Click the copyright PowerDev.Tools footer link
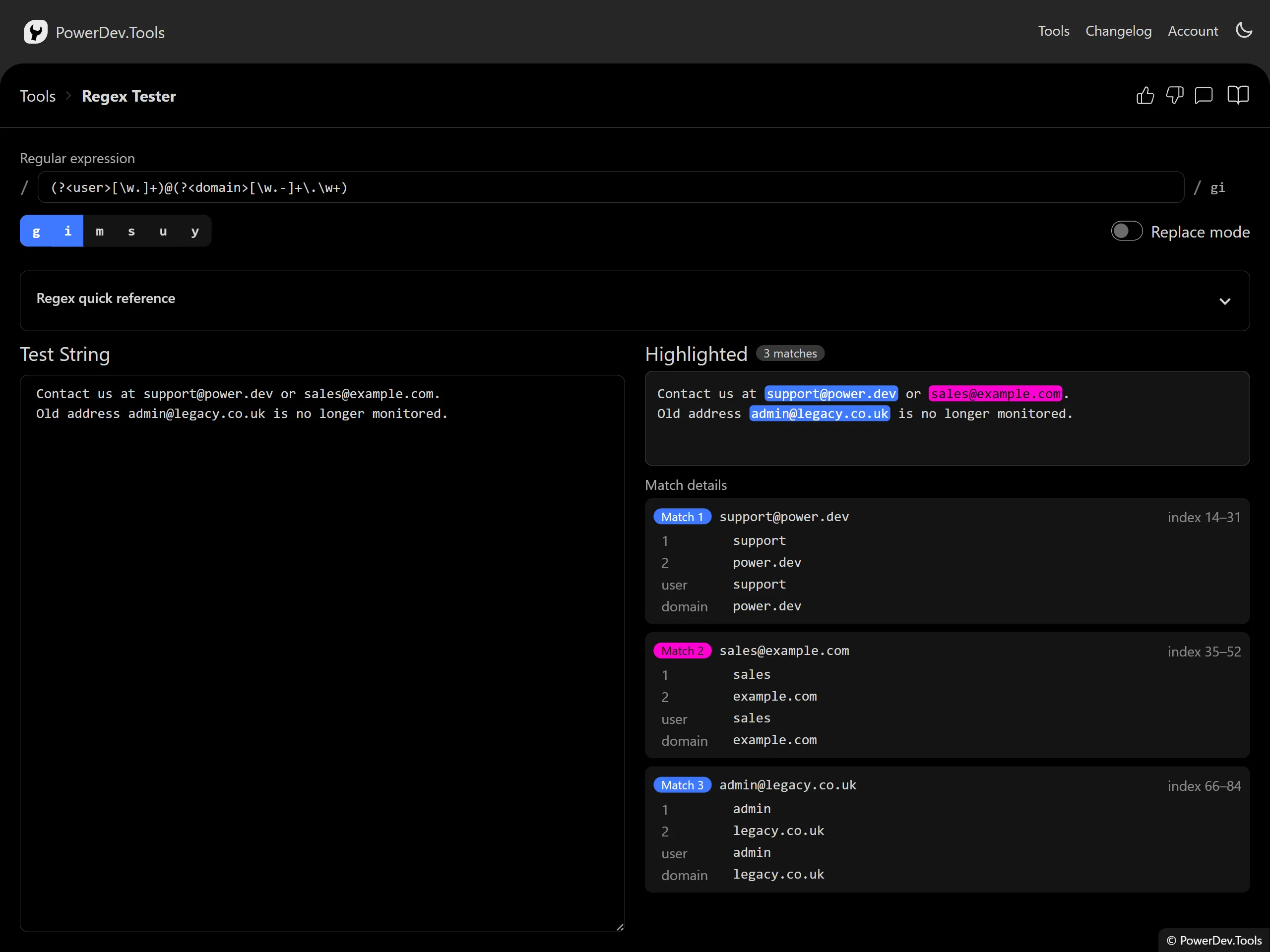This screenshot has width=1270, height=952. 1214,940
